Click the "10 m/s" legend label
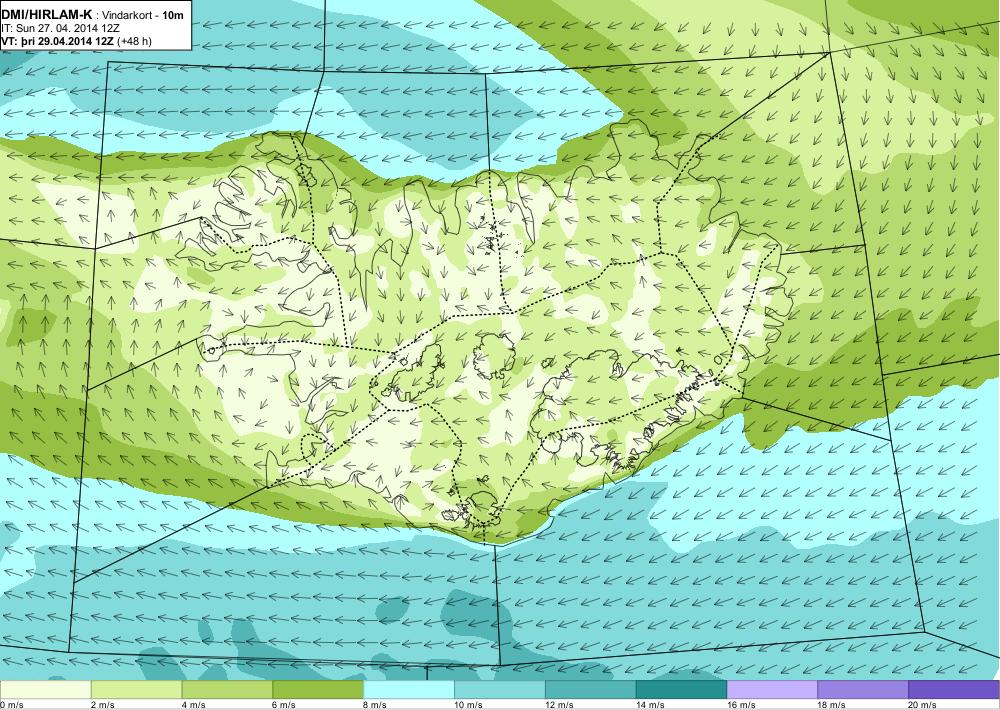 point(469,705)
